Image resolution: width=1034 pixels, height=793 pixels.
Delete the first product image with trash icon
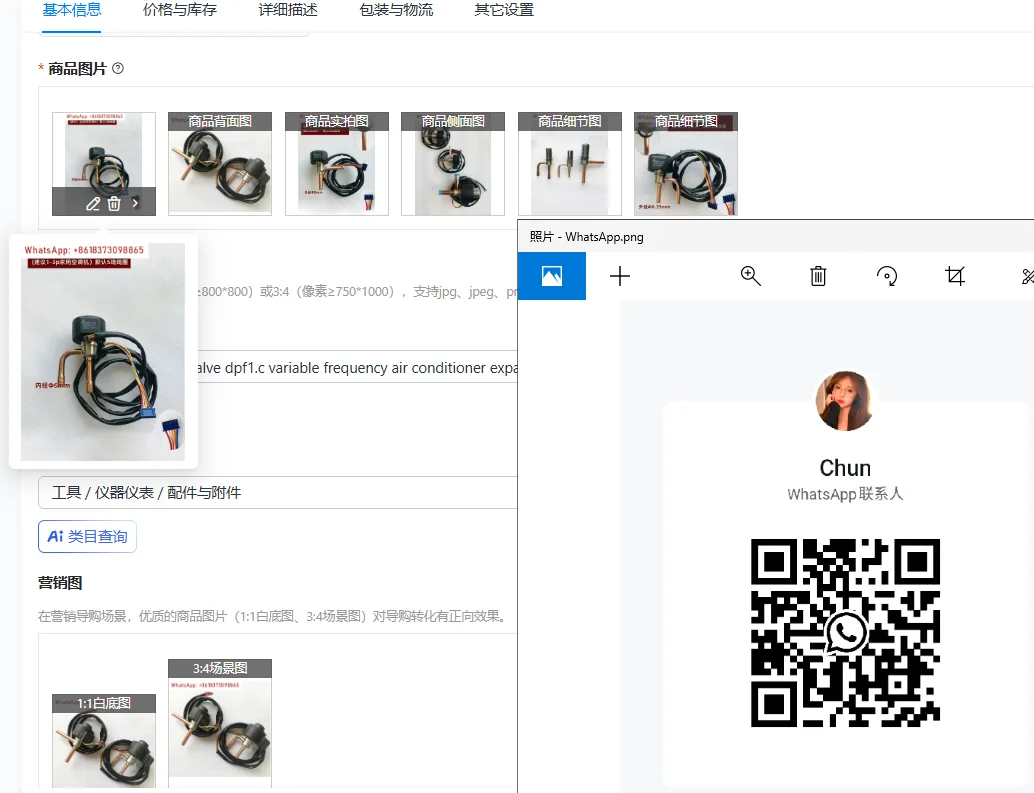pos(114,204)
